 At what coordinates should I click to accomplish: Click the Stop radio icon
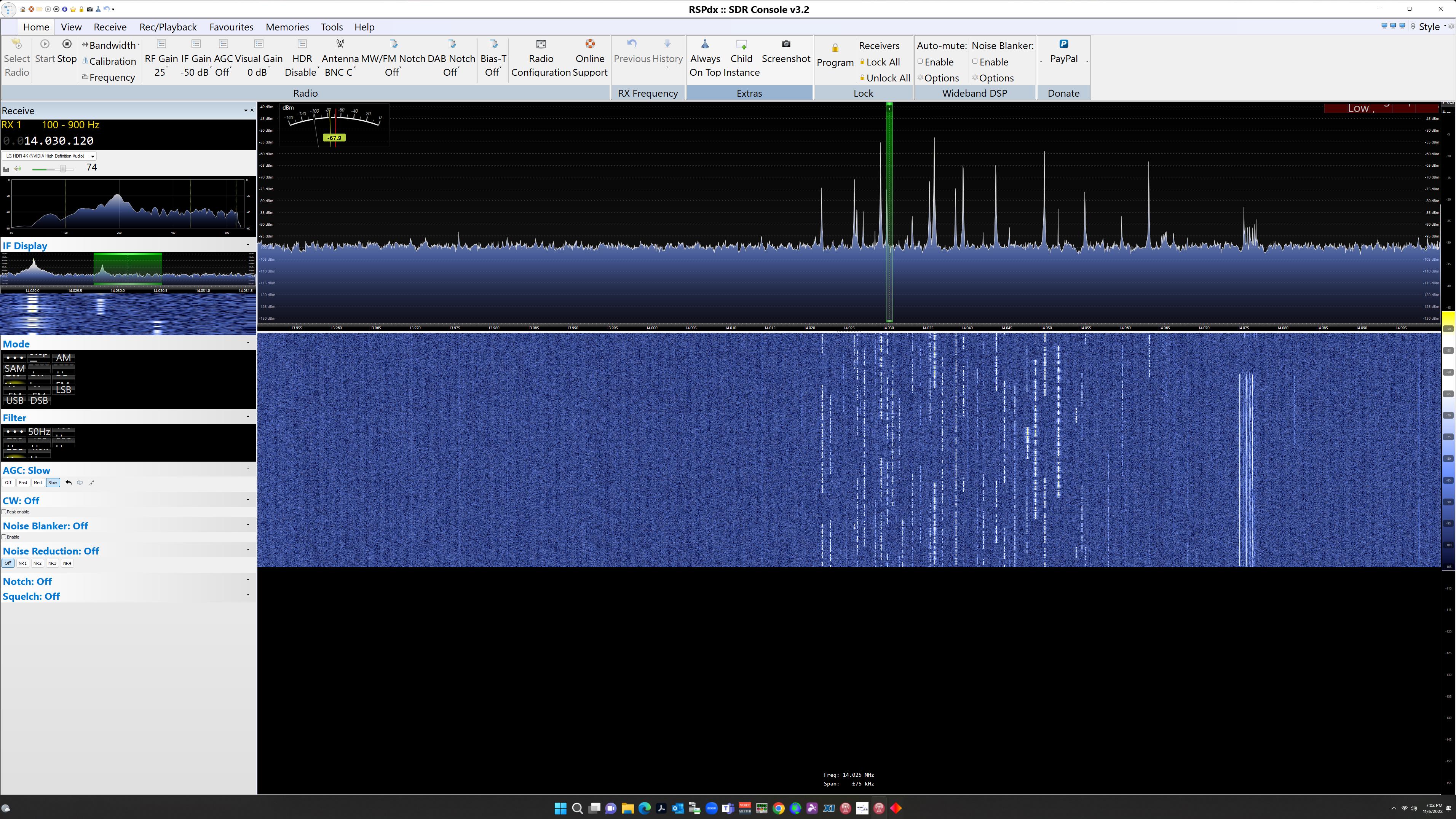point(67,44)
